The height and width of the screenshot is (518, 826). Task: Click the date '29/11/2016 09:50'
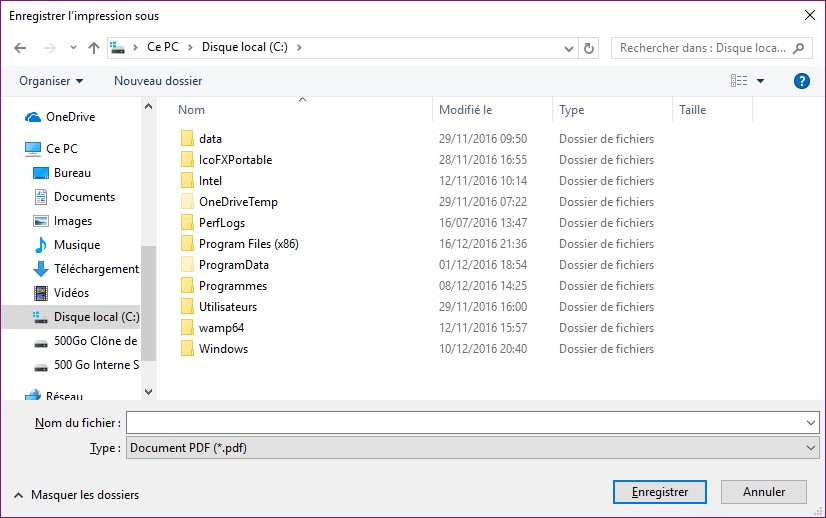pyautogui.click(x=483, y=139)
